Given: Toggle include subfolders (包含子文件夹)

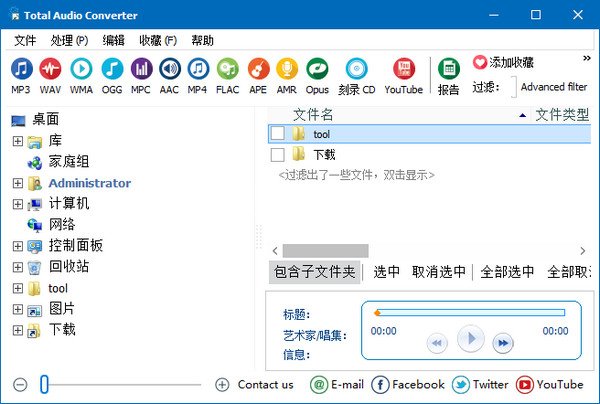Looking at the screenshot, I should 315,272.
